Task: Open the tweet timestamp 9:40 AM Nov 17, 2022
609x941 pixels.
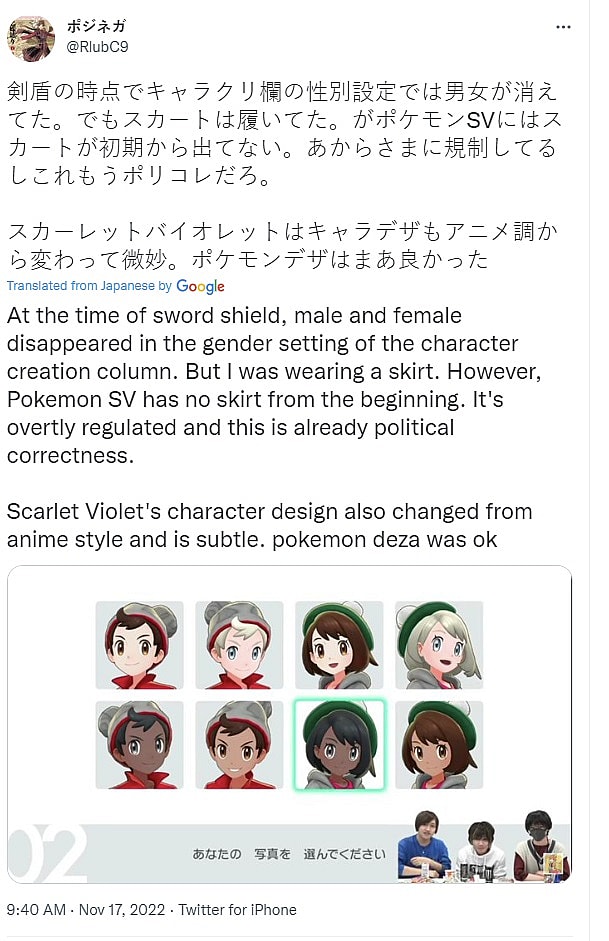Action: click(x=86, y=910)
